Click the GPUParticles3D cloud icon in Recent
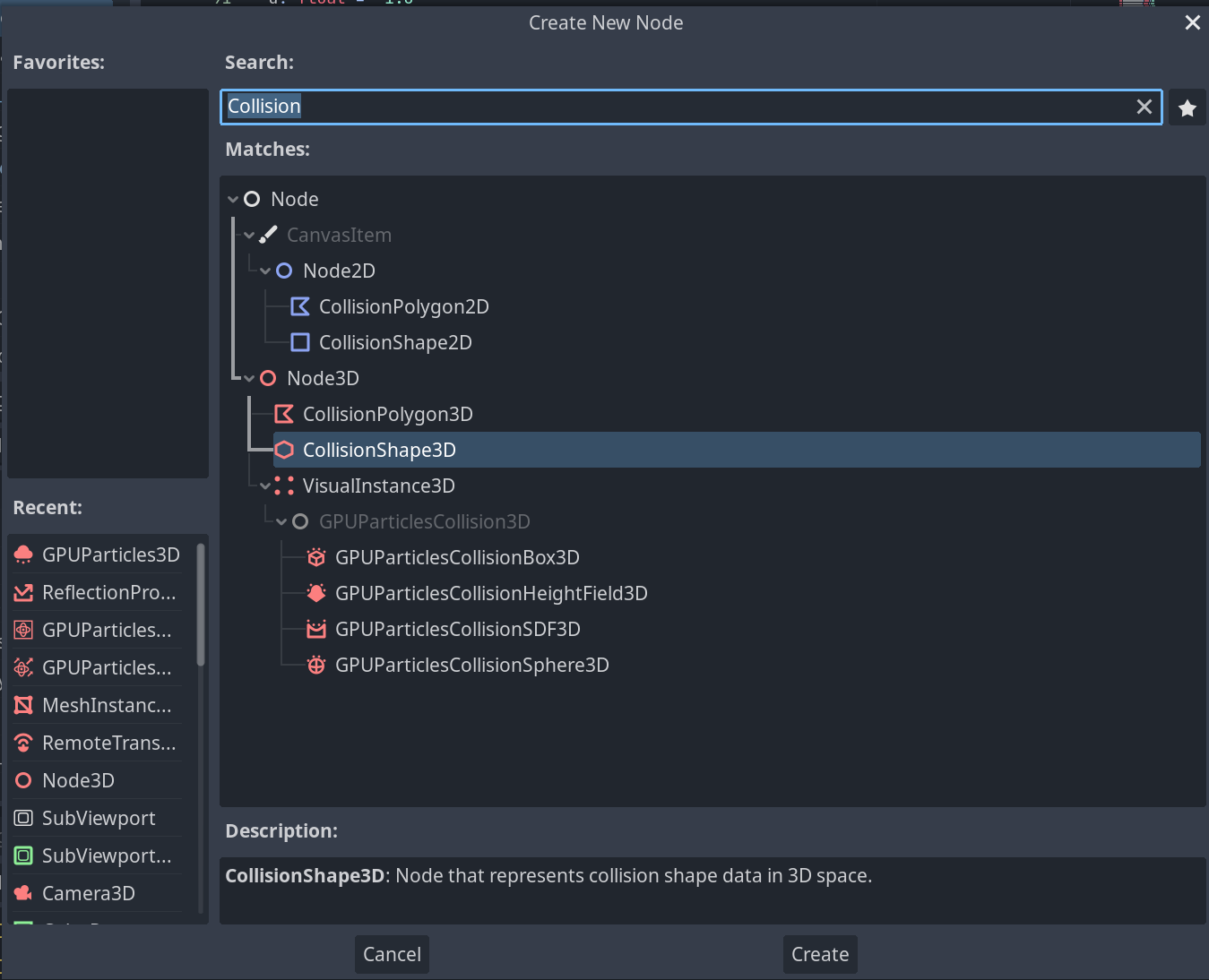Viewport: 1209px width, 980px height. [22, 554]
